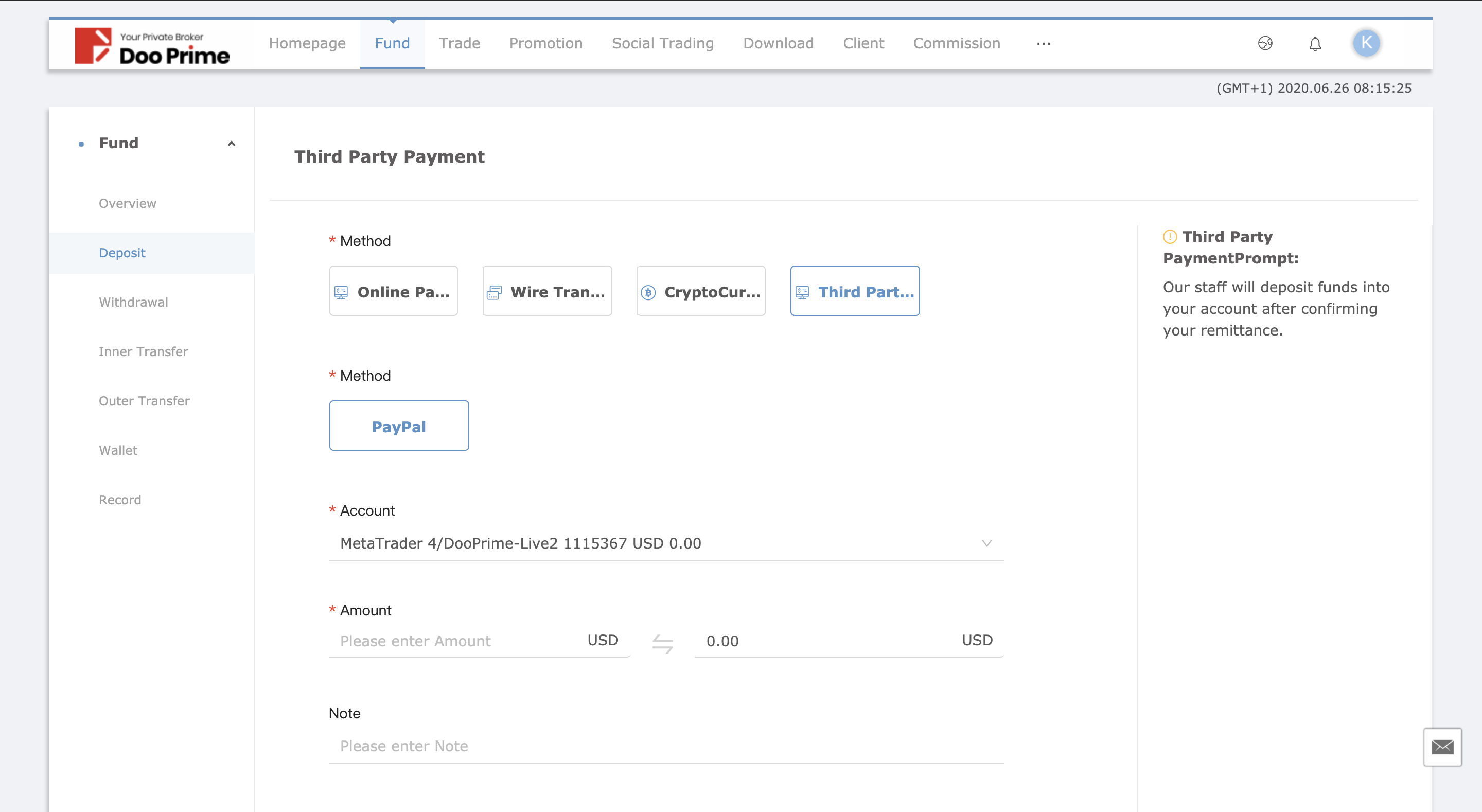The height and width of the screenshot is (812, 1482).
Task: Expand the Account dropdown
Action: coord(666,543)
